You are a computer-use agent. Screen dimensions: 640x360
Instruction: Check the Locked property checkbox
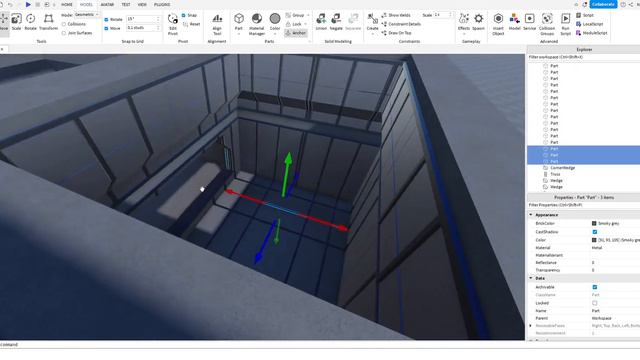click(595, 303)
